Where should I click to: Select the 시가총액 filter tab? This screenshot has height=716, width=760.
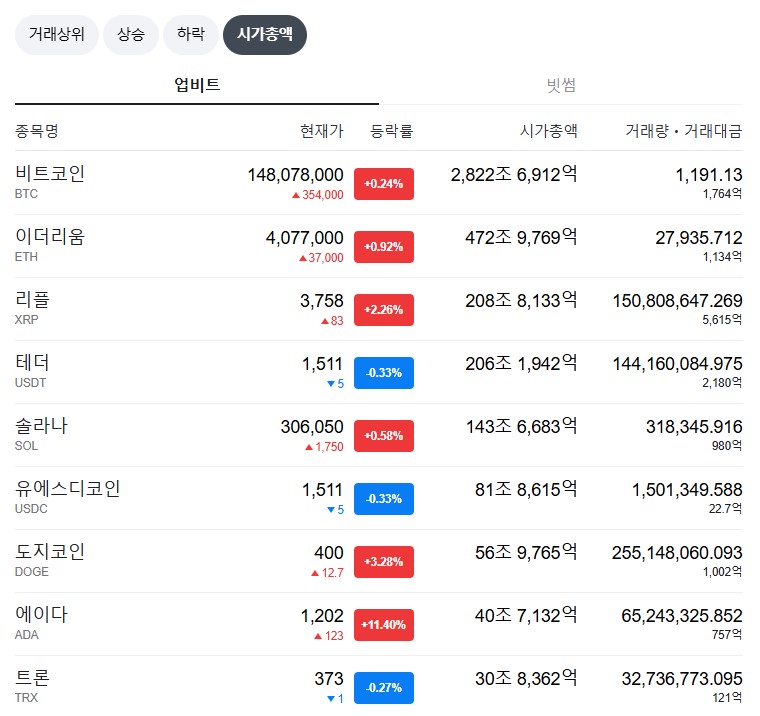[x=265, y=34]
